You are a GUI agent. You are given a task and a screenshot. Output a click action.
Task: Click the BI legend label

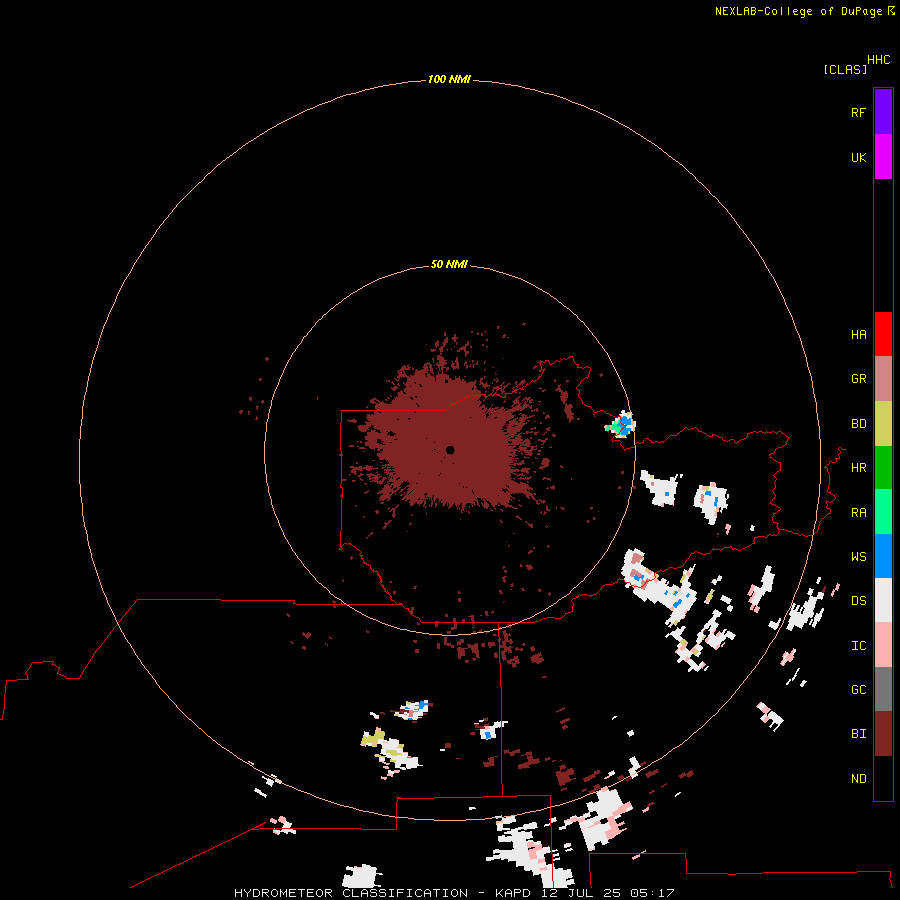(x=858, y=734)
